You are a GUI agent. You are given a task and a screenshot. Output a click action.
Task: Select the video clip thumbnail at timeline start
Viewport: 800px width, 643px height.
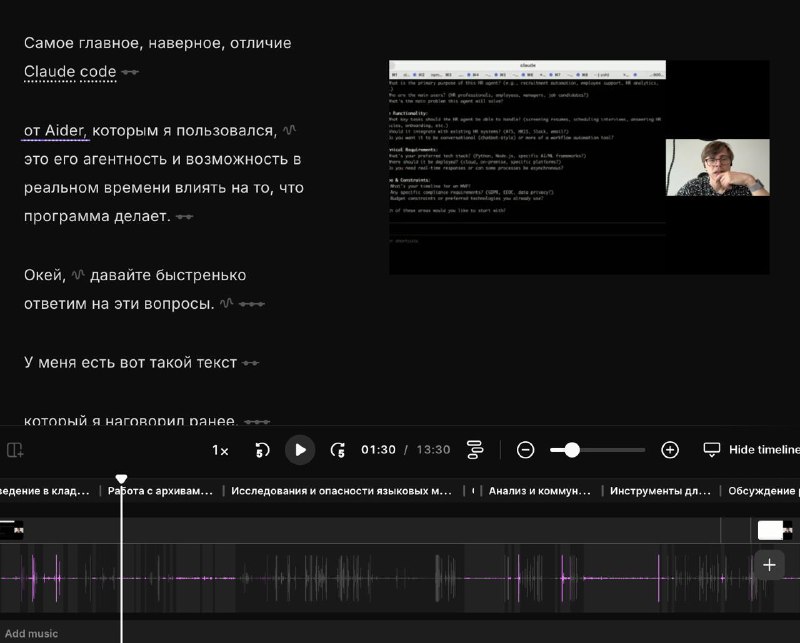pos(12,530)
